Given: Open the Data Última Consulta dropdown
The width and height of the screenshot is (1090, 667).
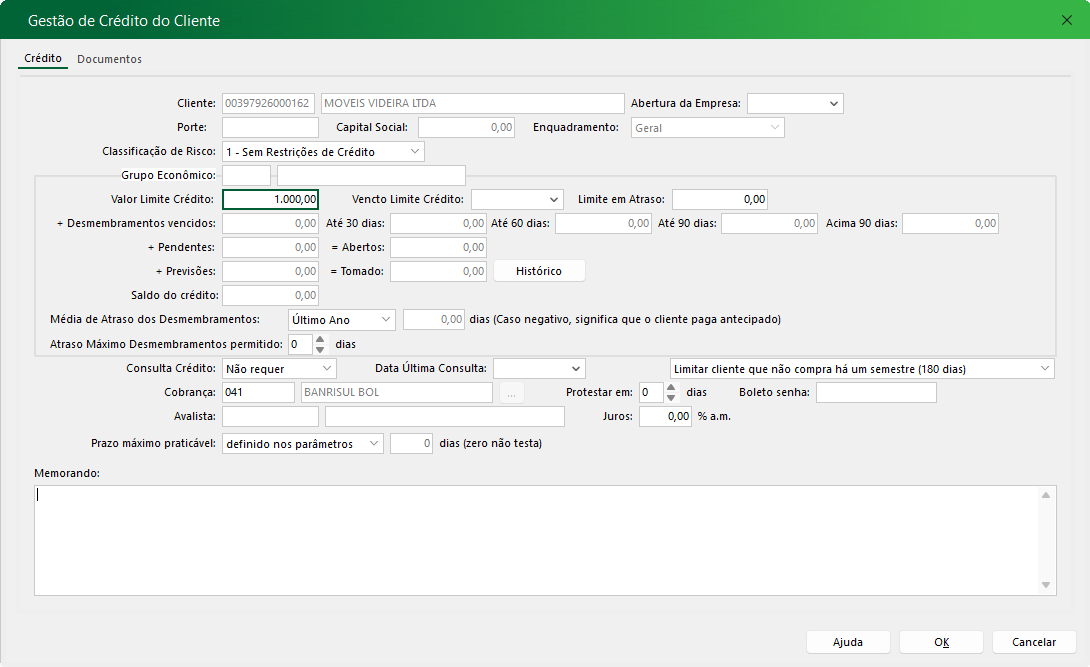Looking at the screenshot, I should (574, 369).
